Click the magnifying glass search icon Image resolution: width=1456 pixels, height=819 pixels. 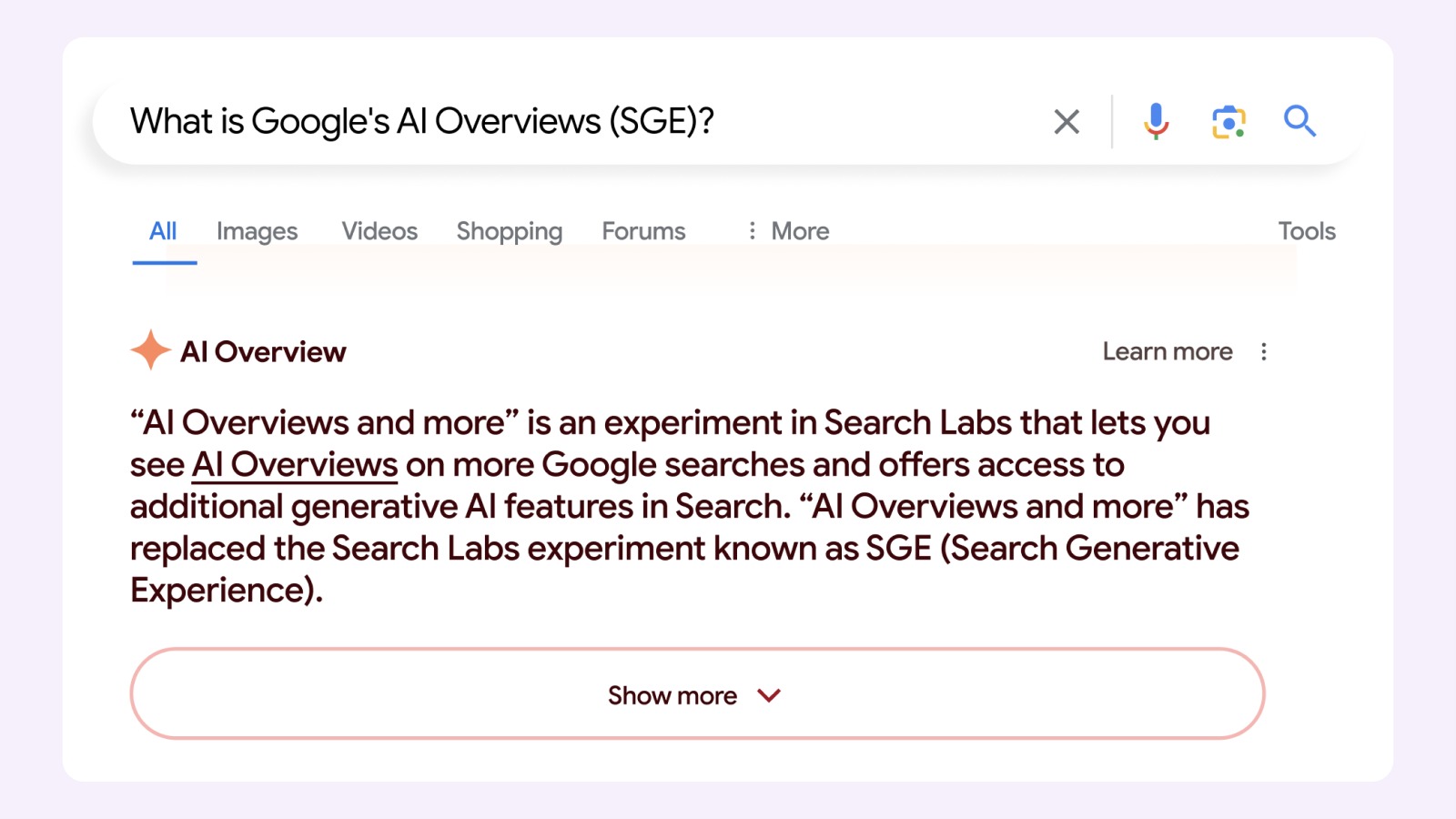1299,120
